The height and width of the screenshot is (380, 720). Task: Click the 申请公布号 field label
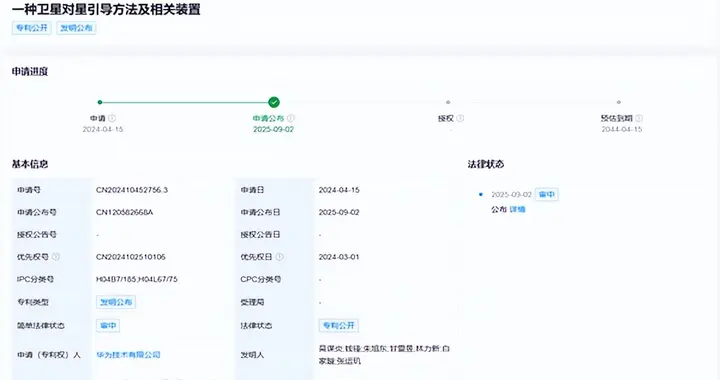click(x=37, y=212)
